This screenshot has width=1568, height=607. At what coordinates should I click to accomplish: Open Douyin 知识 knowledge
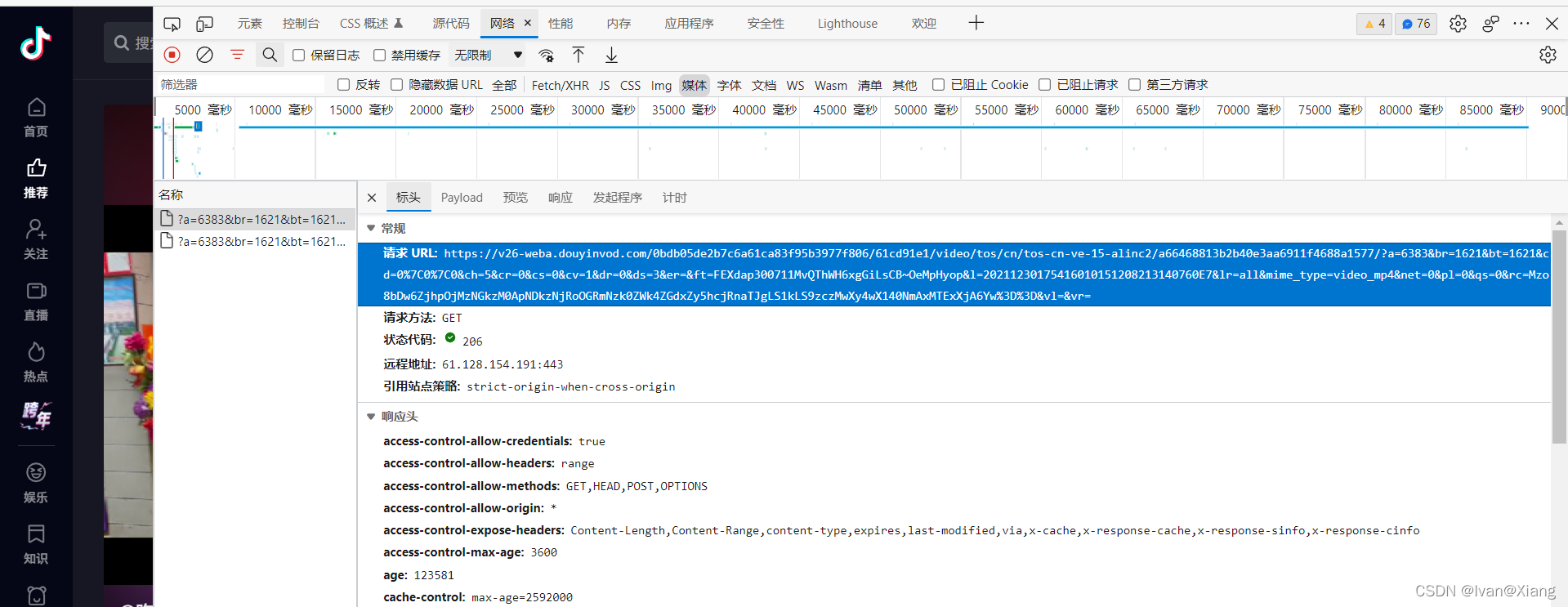point(36,545)
